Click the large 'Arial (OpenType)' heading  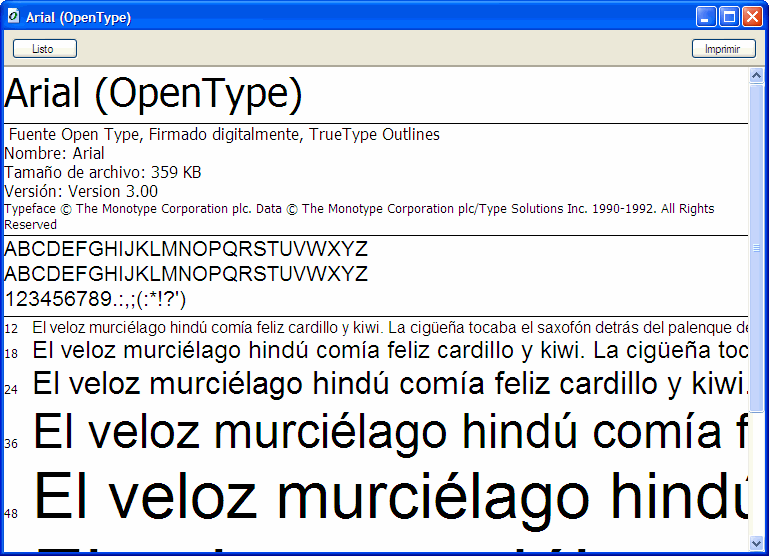click(153, 93)
